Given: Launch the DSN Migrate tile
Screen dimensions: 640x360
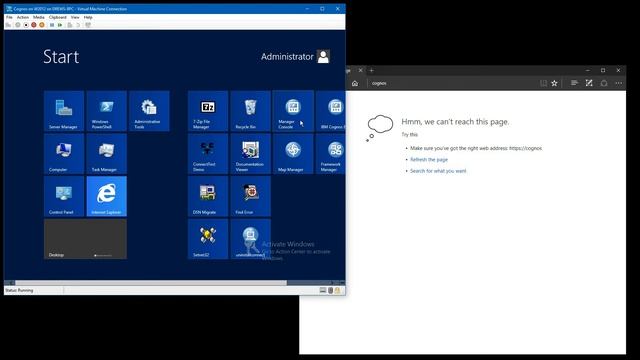Looking at the screenshot, I should (208, 196).
